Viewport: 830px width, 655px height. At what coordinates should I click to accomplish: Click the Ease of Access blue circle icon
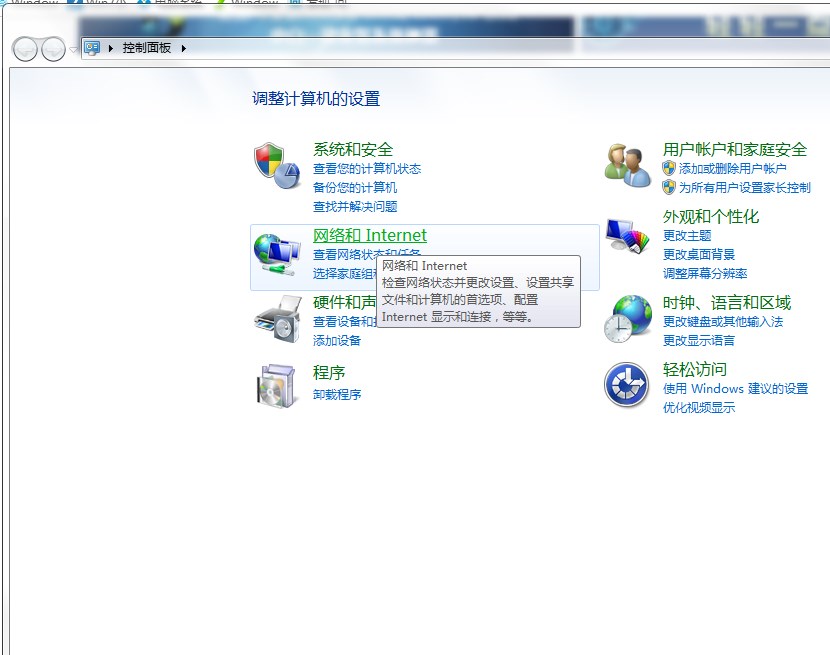[627, 384]
